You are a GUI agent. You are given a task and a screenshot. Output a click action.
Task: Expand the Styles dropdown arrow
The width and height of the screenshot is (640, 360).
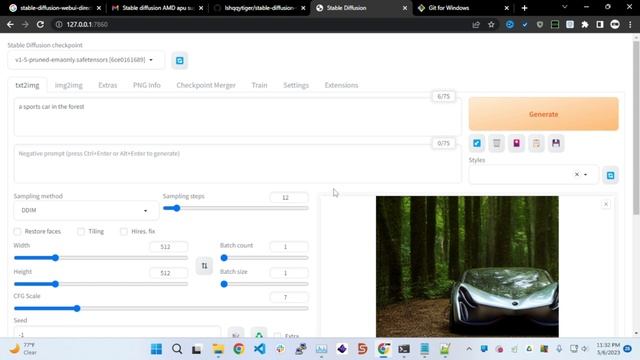click(585, 175)
